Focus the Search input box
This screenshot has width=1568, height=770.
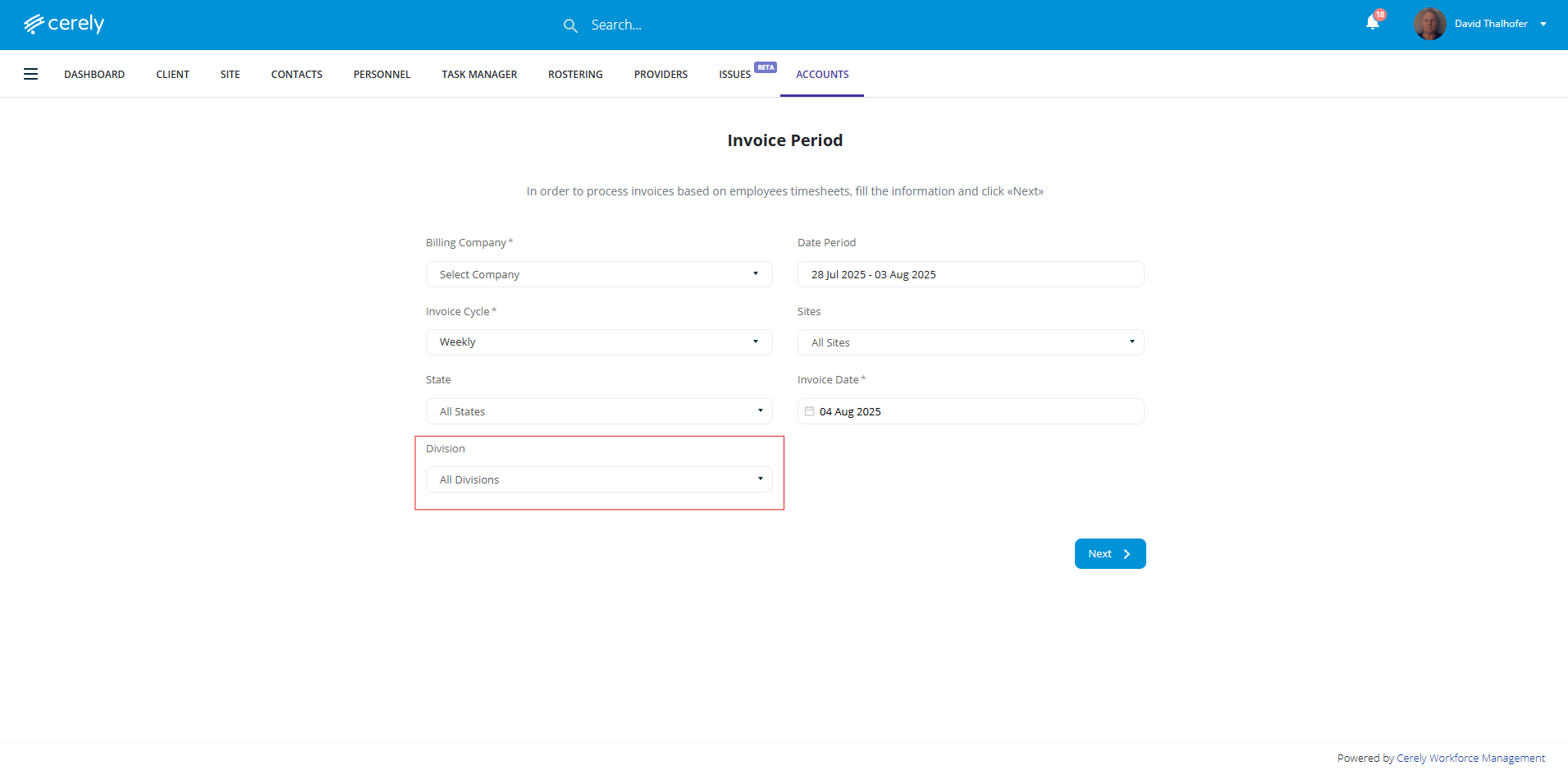coord(697,25)
